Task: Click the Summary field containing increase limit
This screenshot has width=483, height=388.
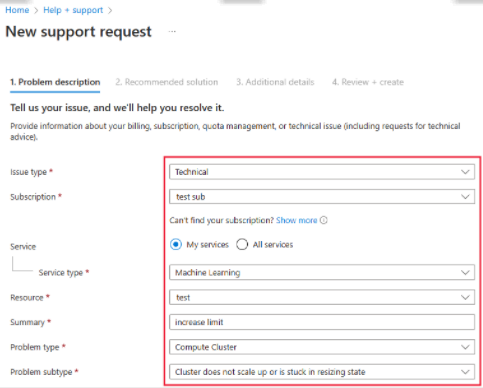Action: (x=322, y=322)
